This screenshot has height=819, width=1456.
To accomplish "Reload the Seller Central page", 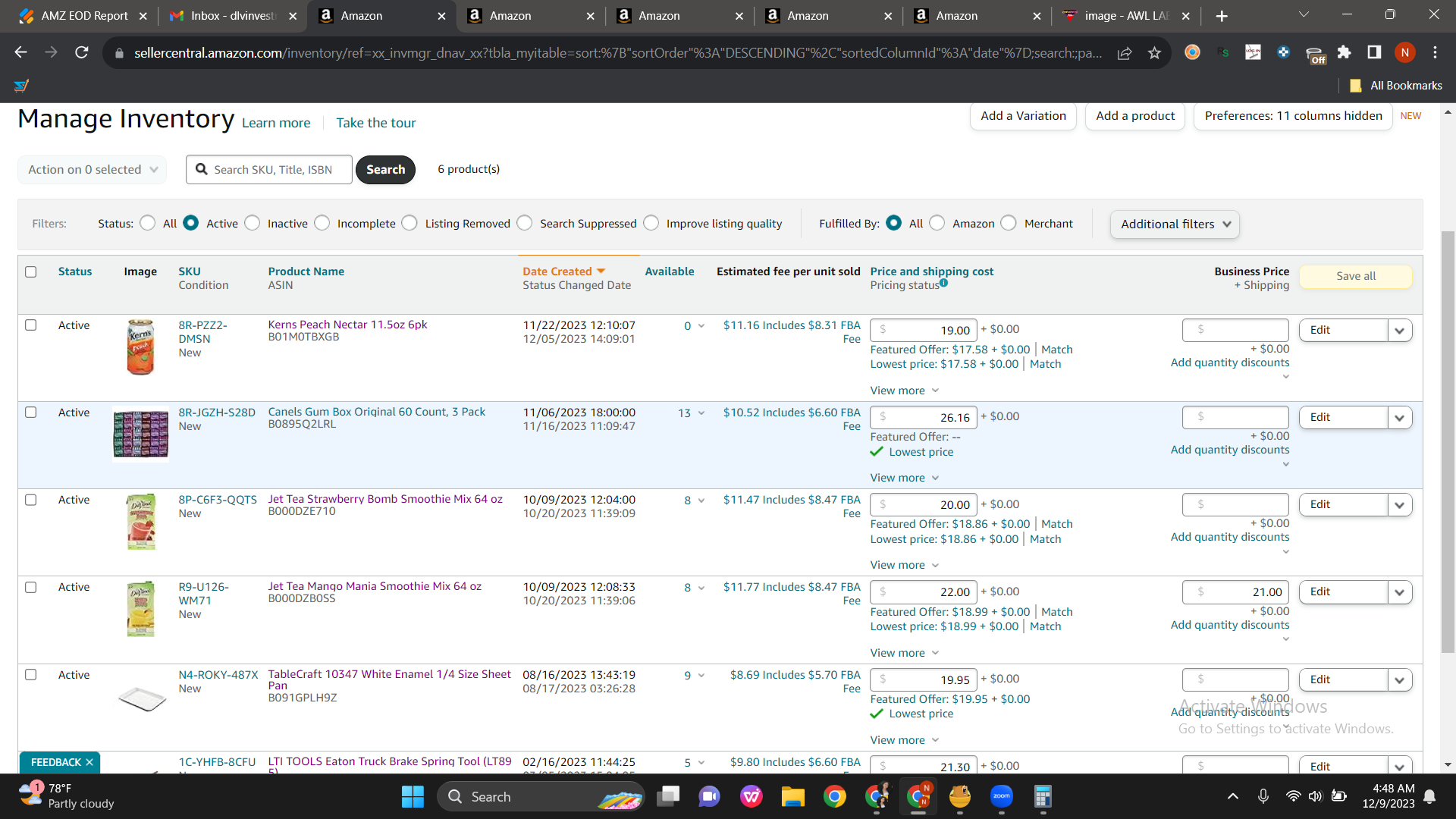I will pyautogui.click(x=82, y=52).
